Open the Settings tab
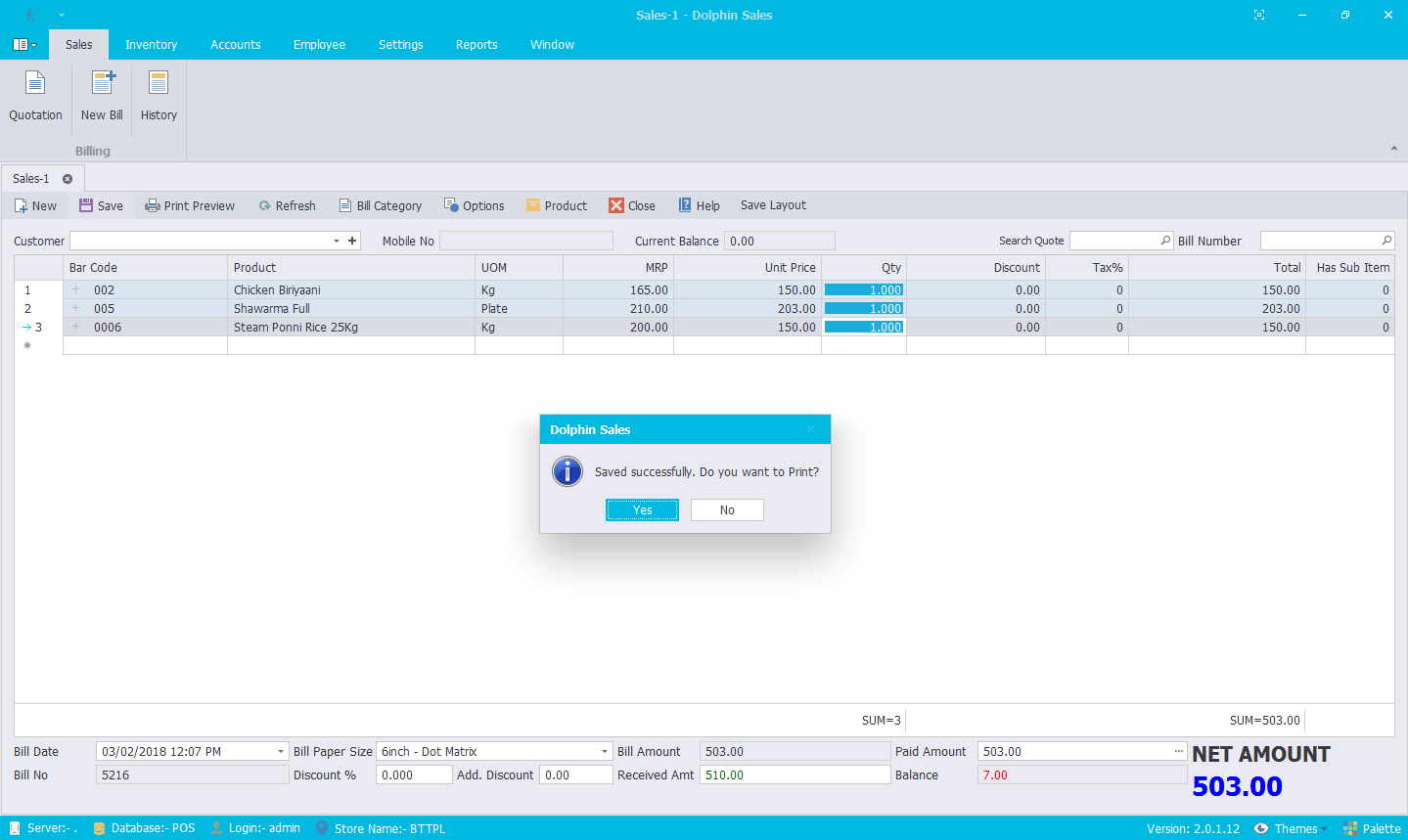The width and height of the screenshot is (1408, 840). point(401,45)
